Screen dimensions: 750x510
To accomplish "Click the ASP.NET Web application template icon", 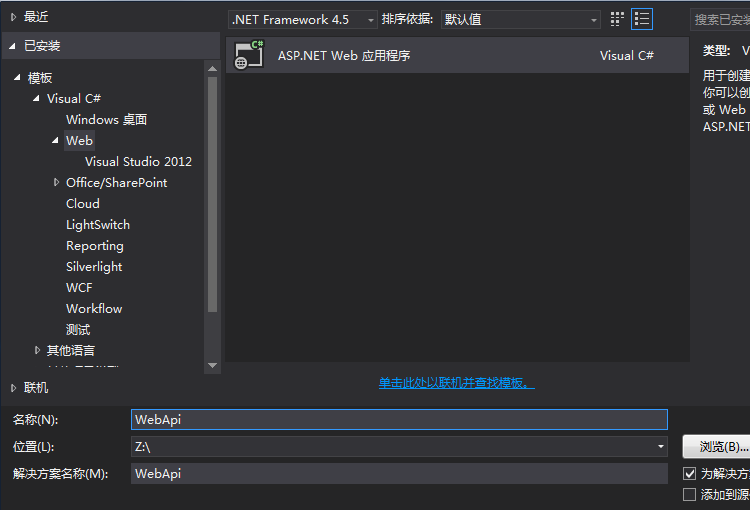I will pos(249,55).
